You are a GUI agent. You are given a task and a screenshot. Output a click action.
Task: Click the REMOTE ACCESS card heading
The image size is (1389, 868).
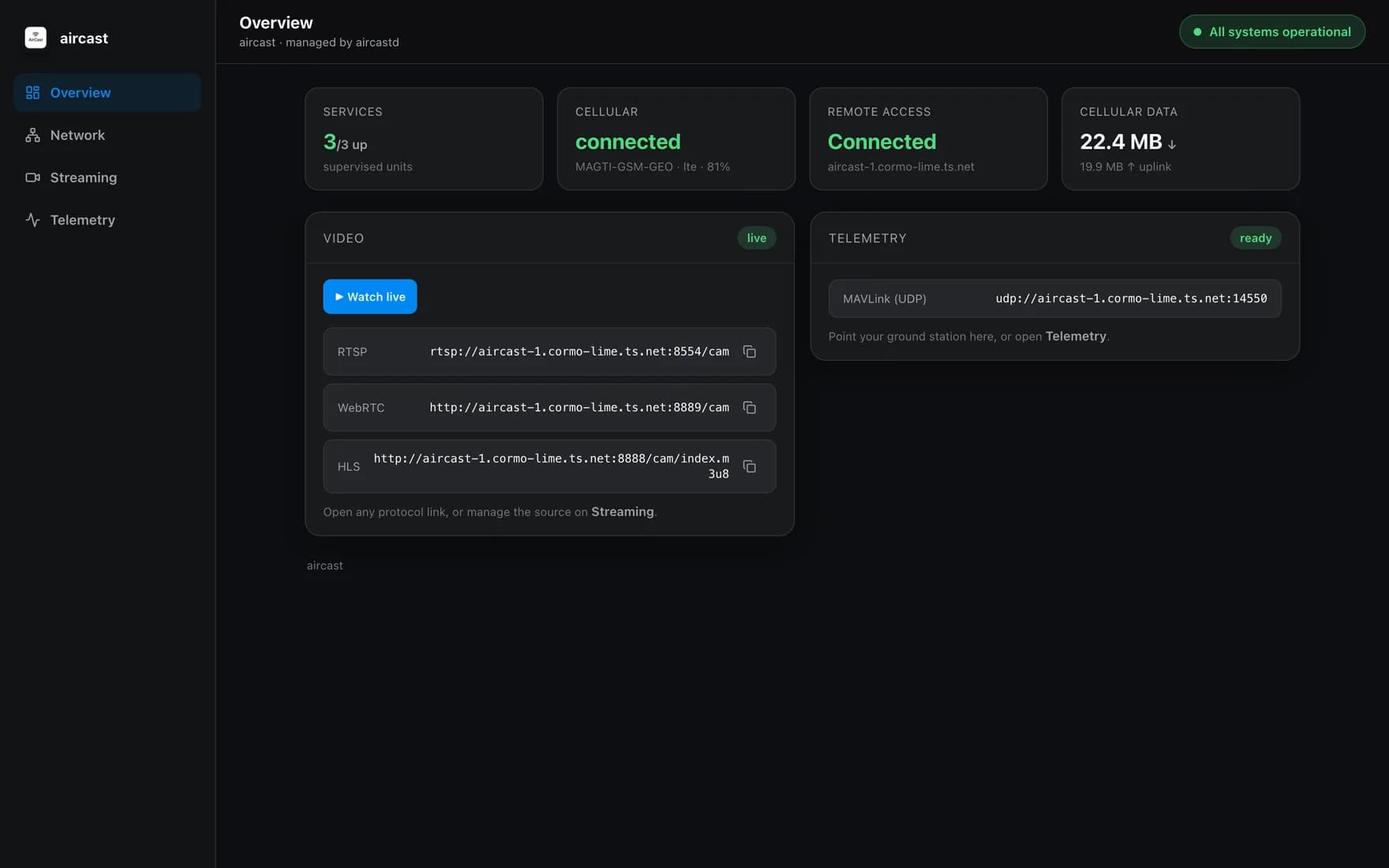coord(879,112)
